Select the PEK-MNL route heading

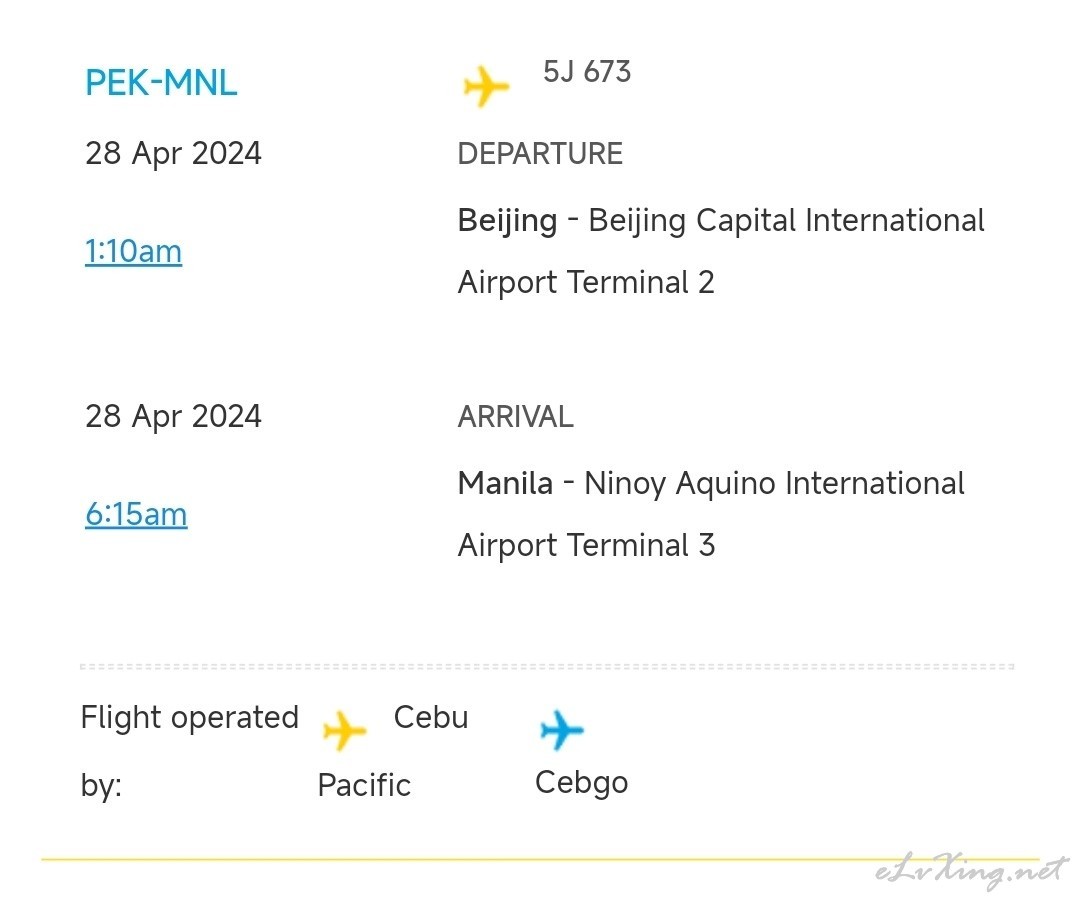pyautogui.click(x=161, y=83)
